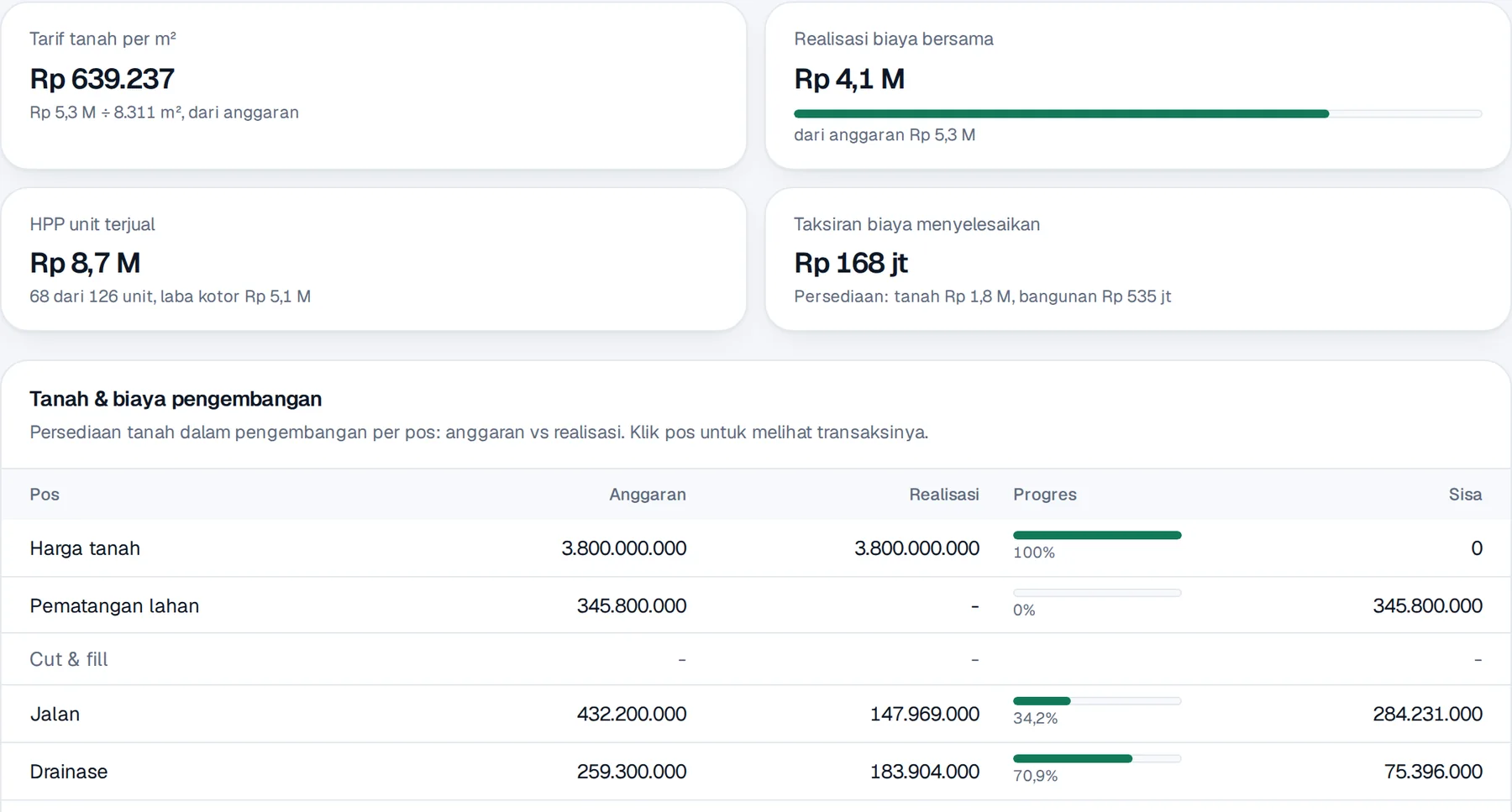Select the Rp 8,7 M HPP value
Viewport: 1512px width, 812px height.
pos(85,263)
